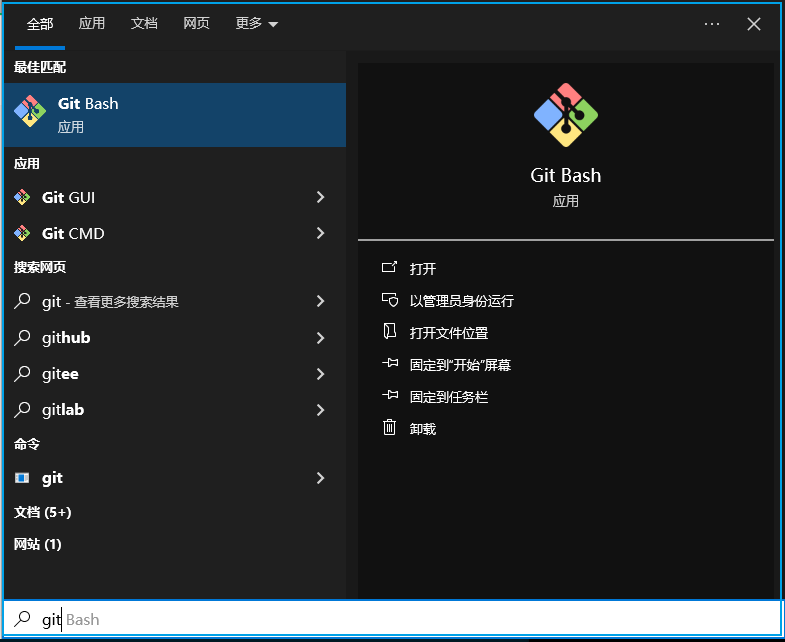
Task: Expand the 文档 (5+) results group
Action: [43, 512]
